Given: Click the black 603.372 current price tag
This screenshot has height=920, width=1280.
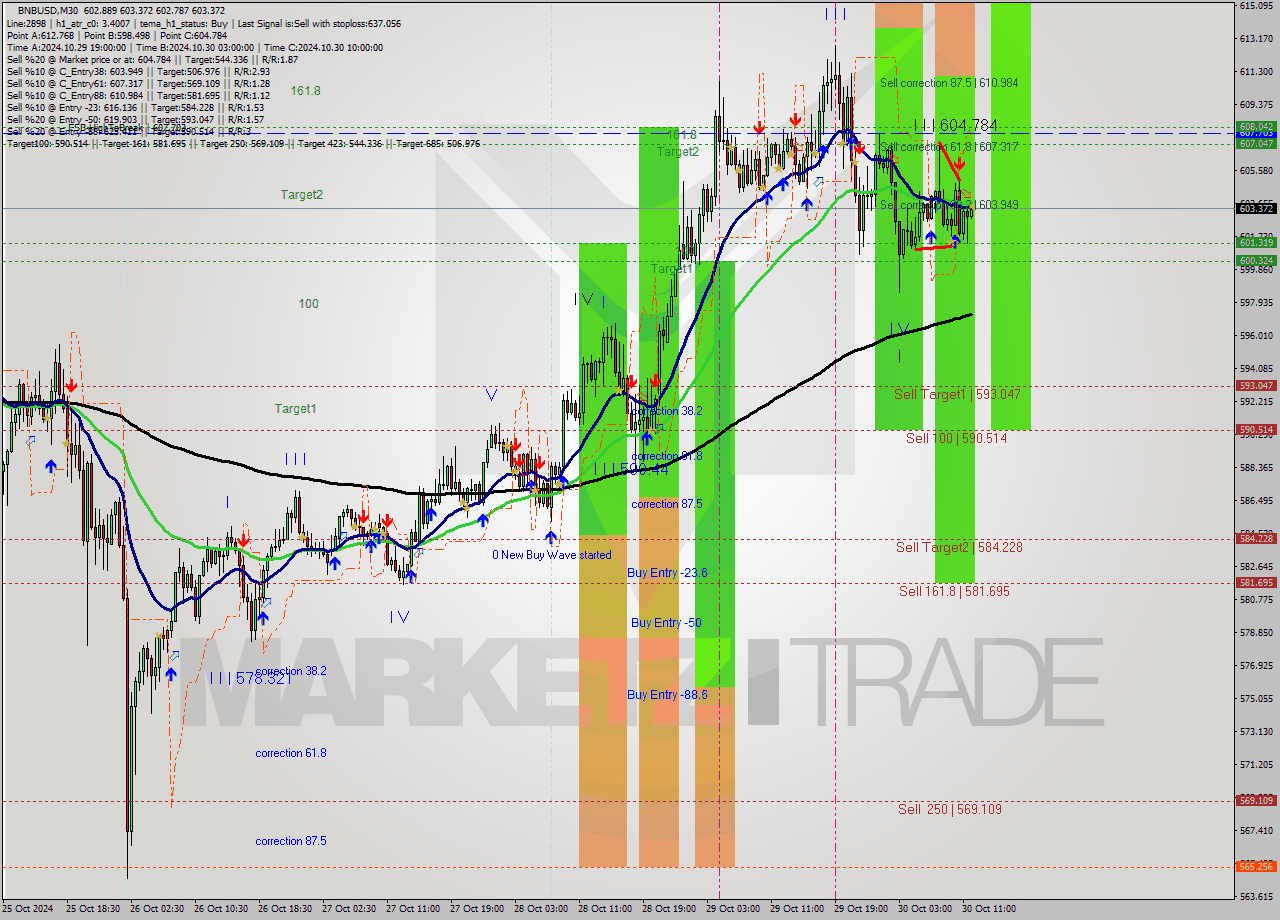Looking at the screenshot, I should pyautogui.click(x=1256, y=208).
